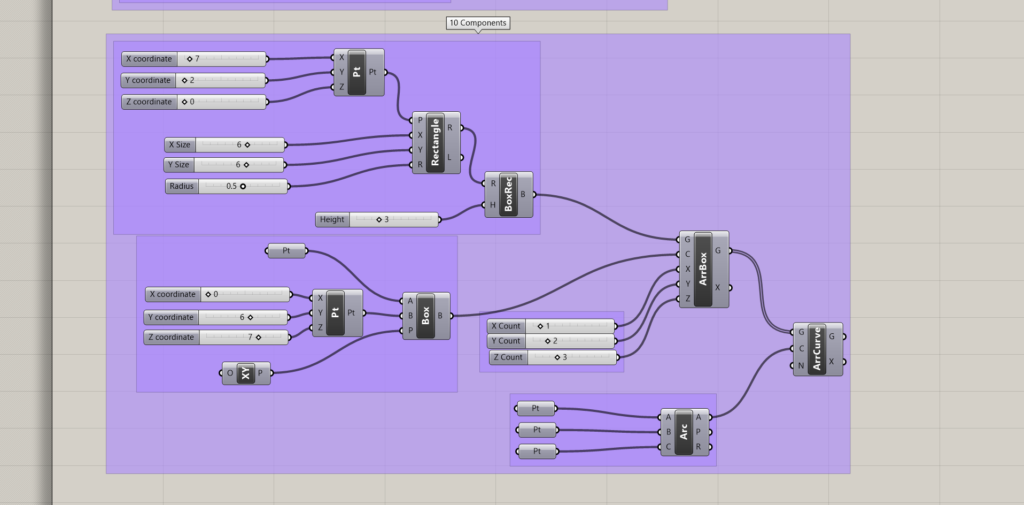
Task: Select the upper Z coordinate slider showing 0
Action: 194,102
